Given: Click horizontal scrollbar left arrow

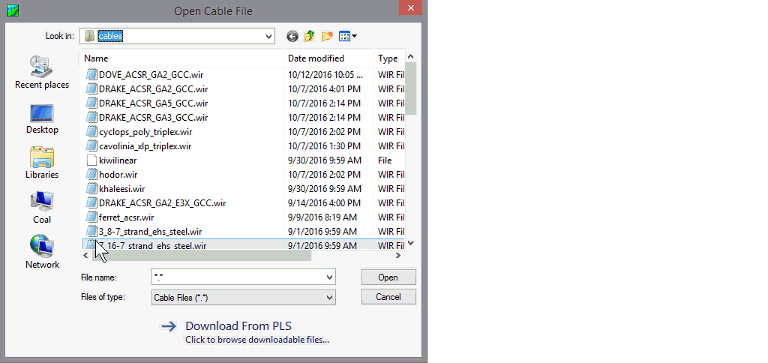Looking at the screenshot, I should click(x=86, y=255).
